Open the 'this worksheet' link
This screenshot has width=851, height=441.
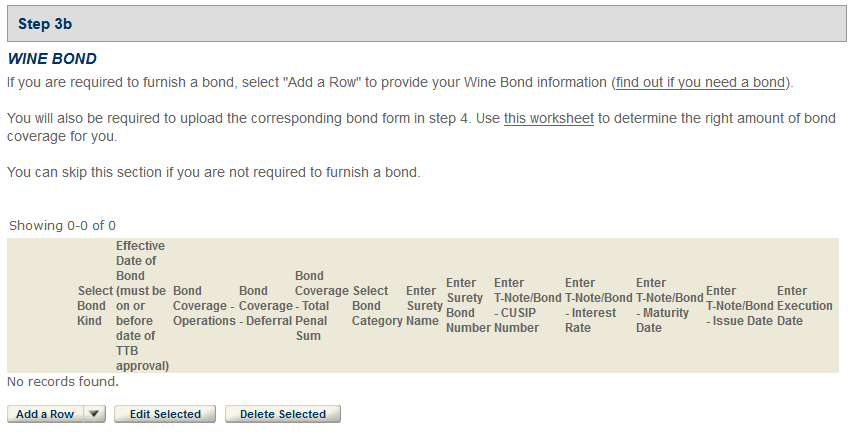point(549,118)
